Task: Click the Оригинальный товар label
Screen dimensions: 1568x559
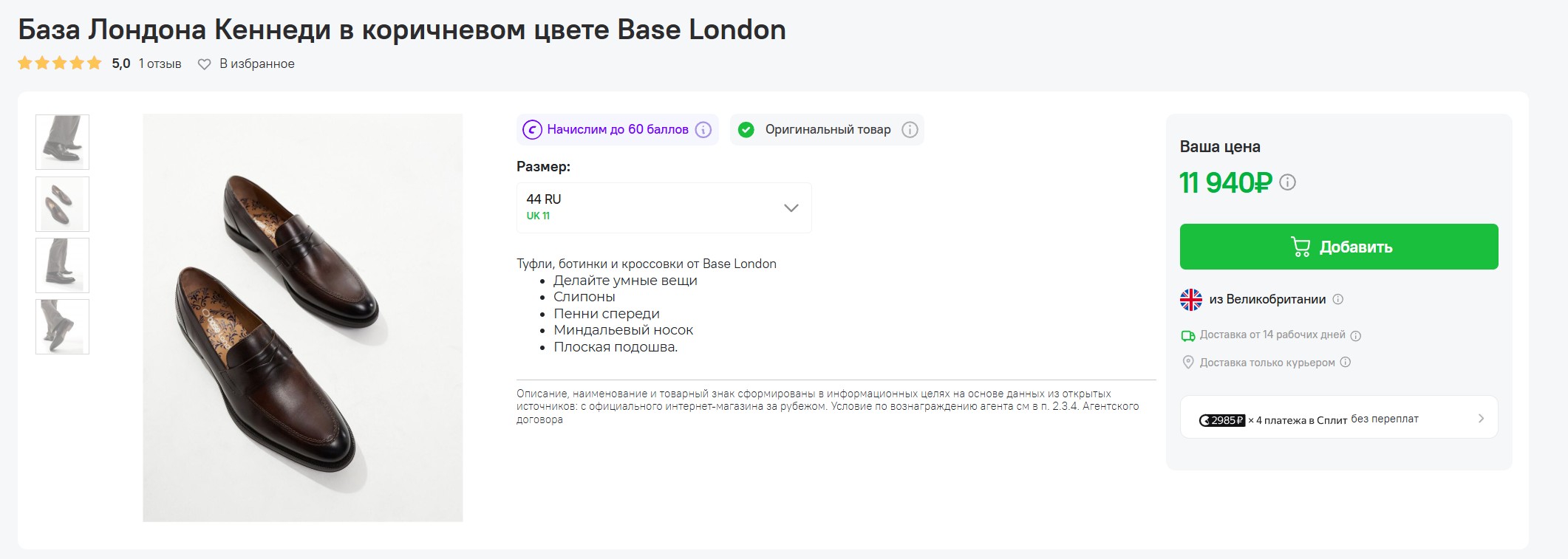Action: click(828, 130)
